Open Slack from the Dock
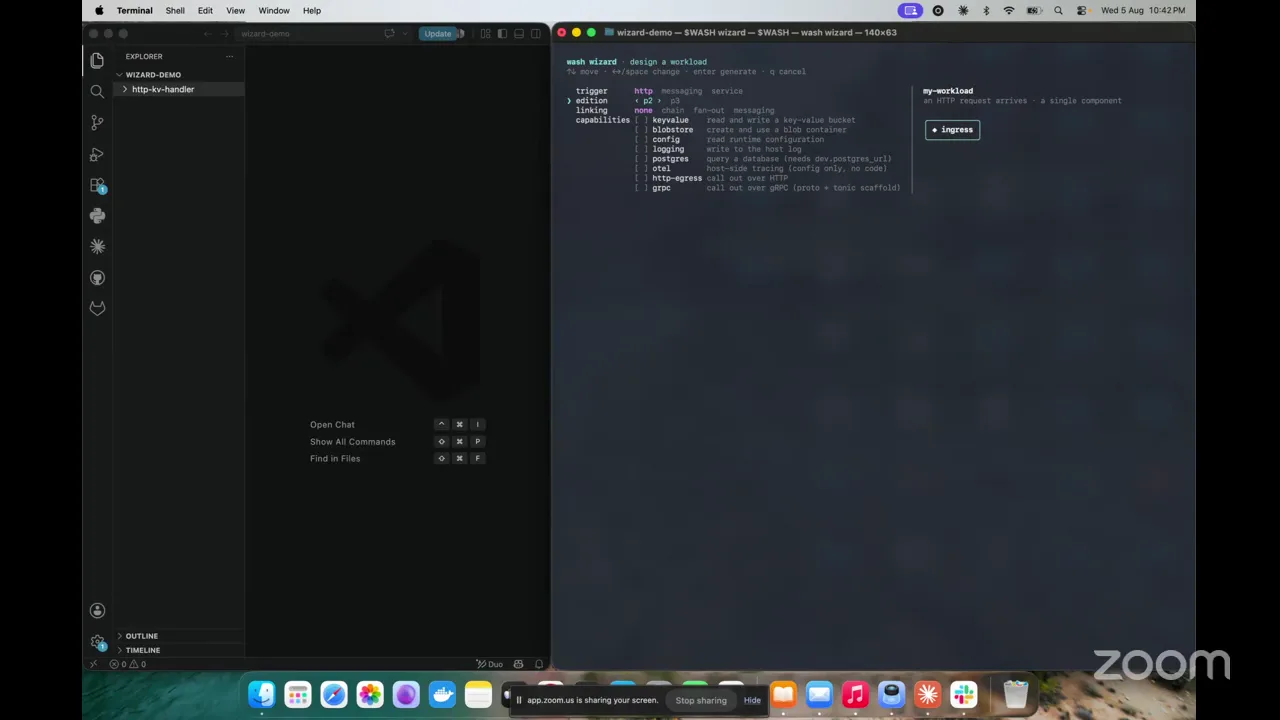 point(964,694)
